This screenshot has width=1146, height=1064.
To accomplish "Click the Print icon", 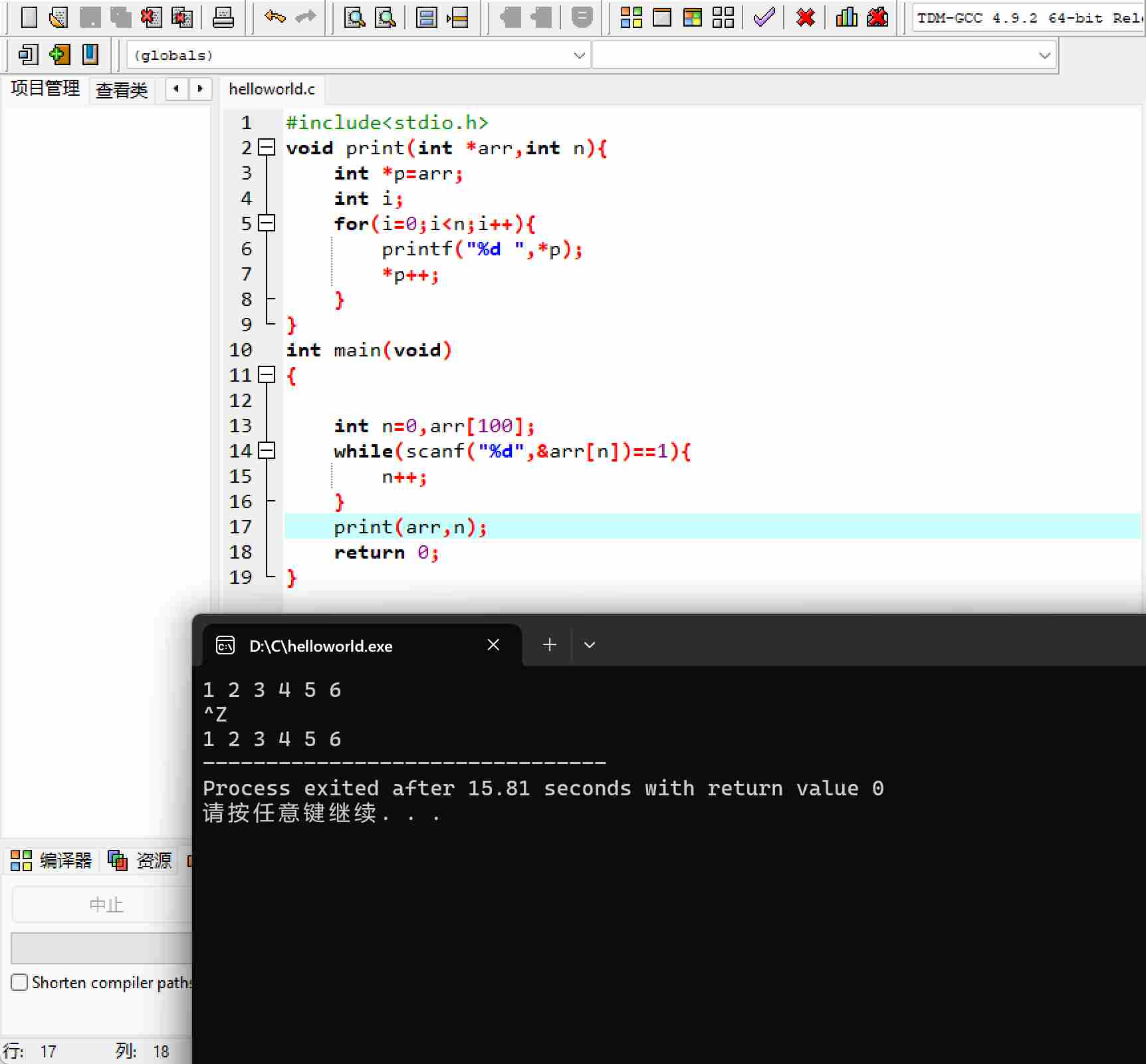I will [x=223, y=17].
